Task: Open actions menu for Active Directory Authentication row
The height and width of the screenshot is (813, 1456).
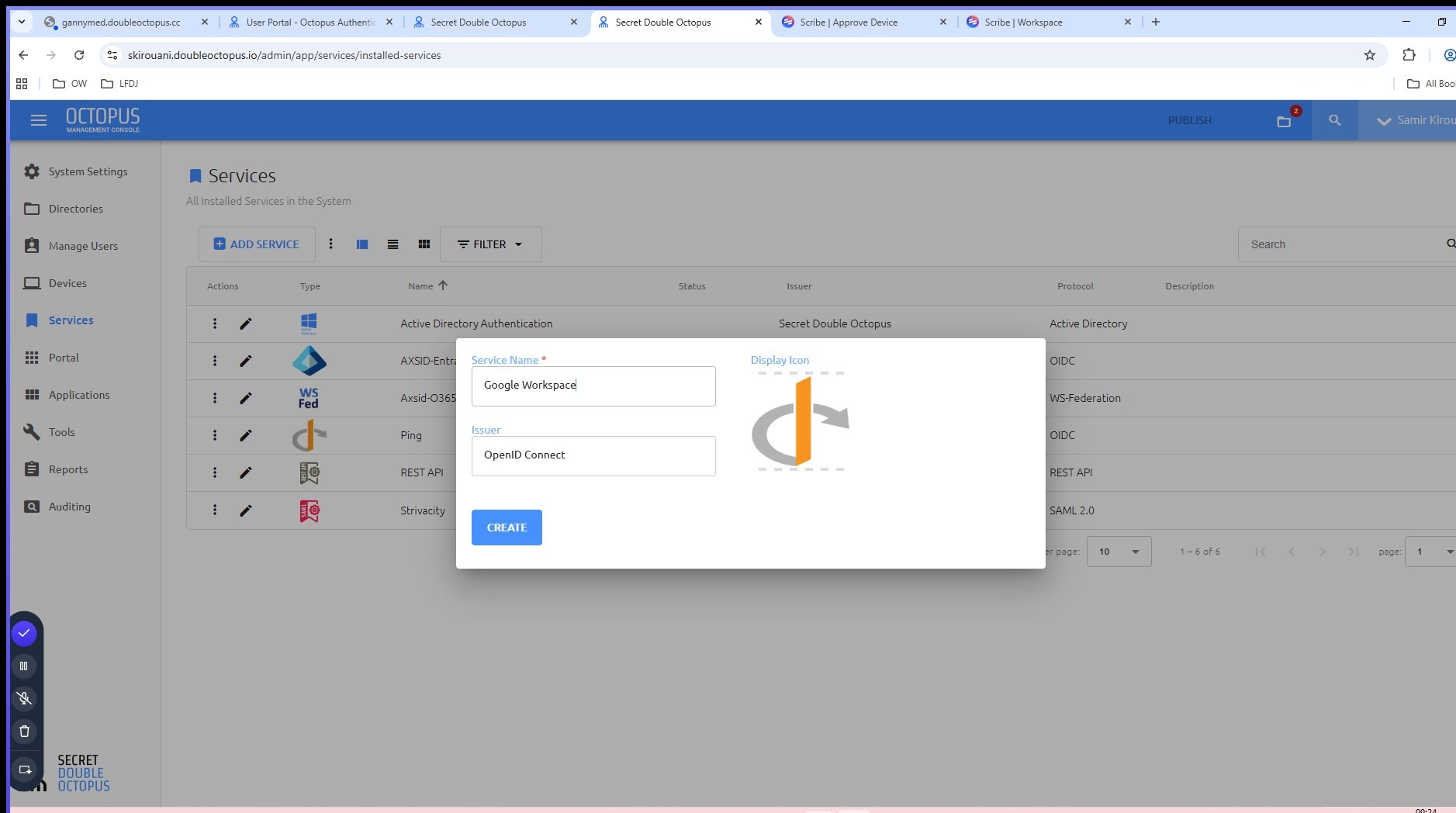Action: click(215, 323)
